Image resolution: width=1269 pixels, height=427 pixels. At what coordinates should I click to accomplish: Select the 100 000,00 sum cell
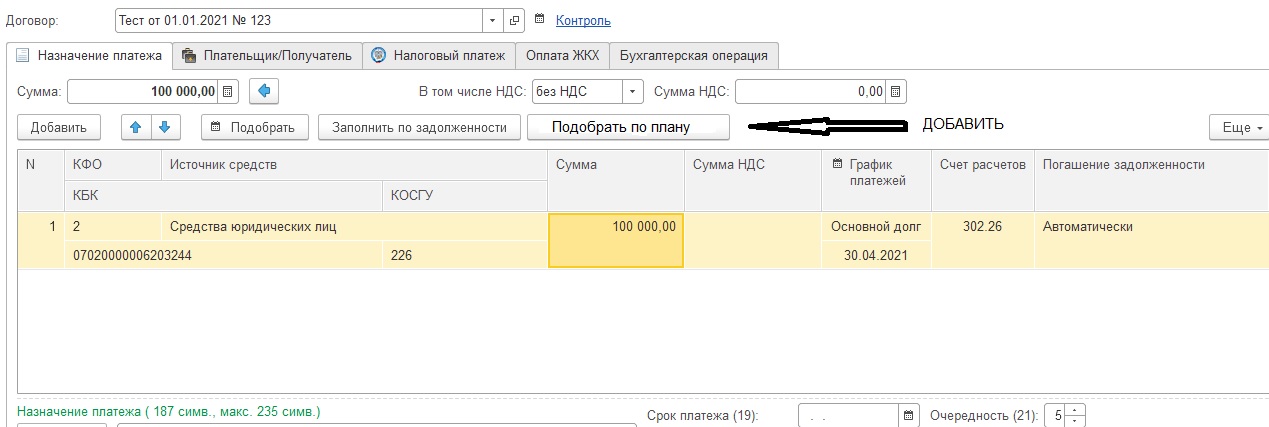coord(616,240)
